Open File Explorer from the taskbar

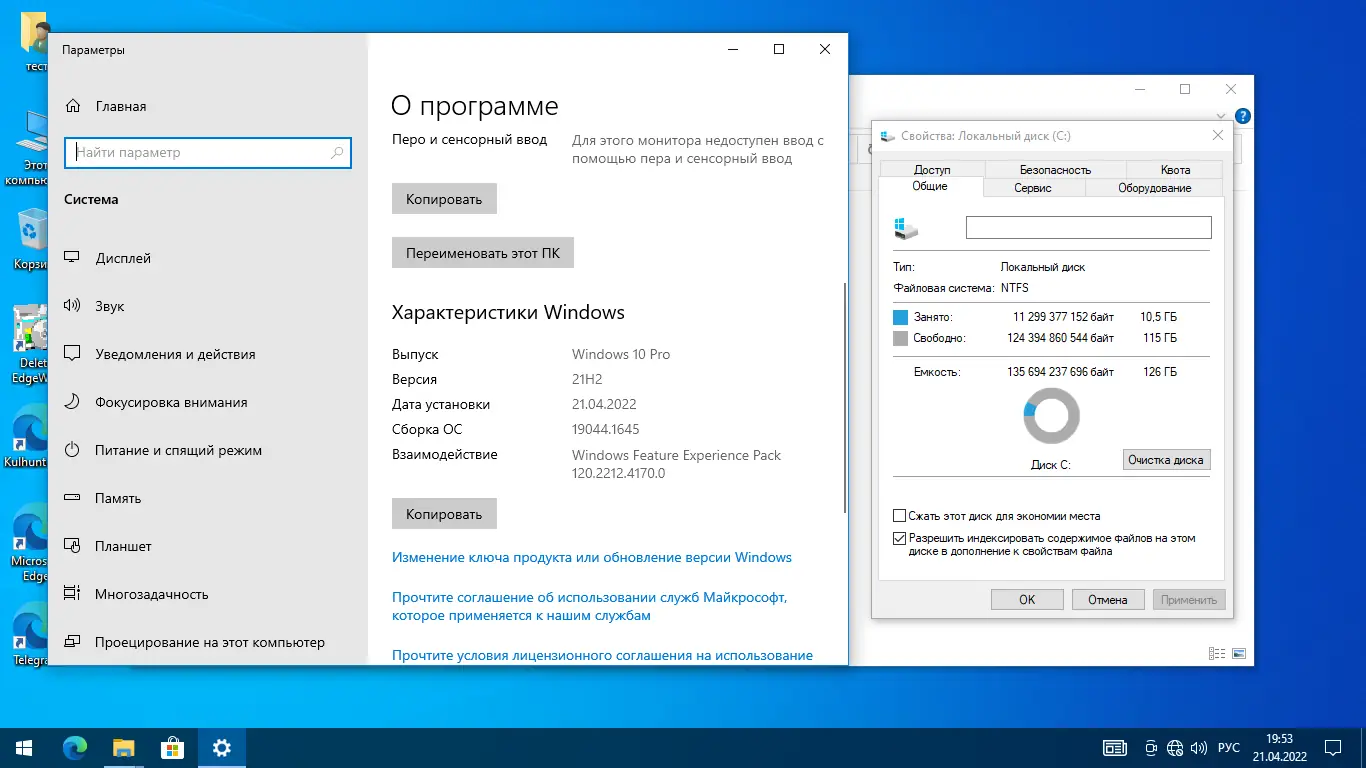pos(123,748)
